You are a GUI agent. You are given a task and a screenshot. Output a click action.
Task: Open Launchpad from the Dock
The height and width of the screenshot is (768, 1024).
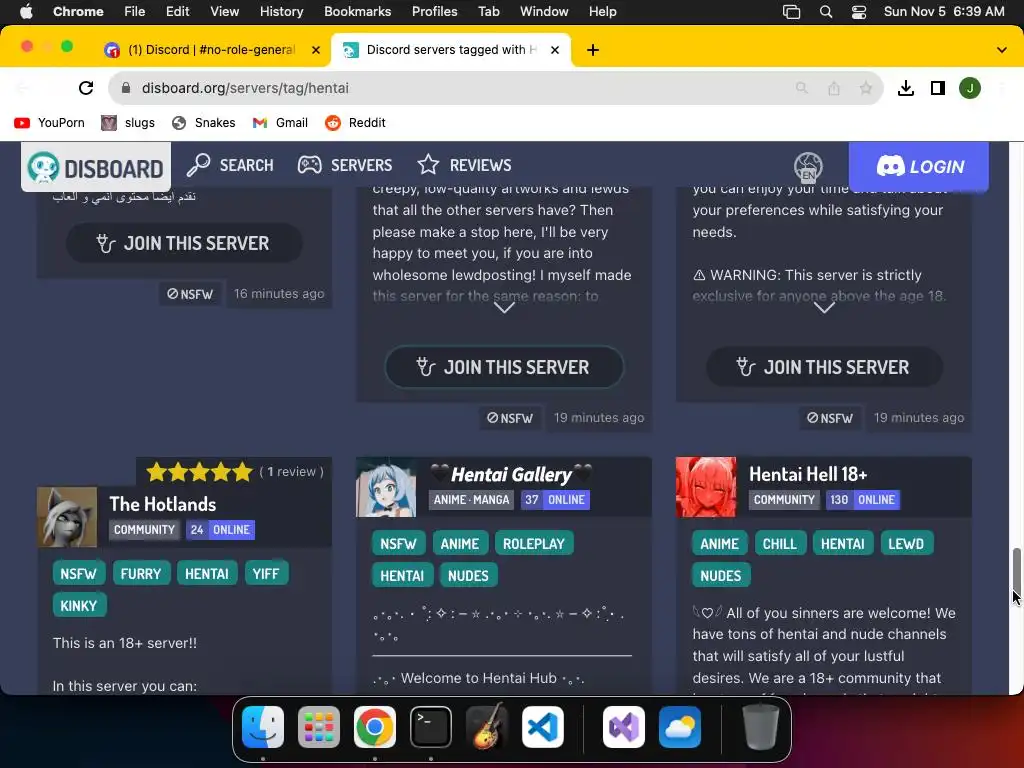click(x=319, y=727)
